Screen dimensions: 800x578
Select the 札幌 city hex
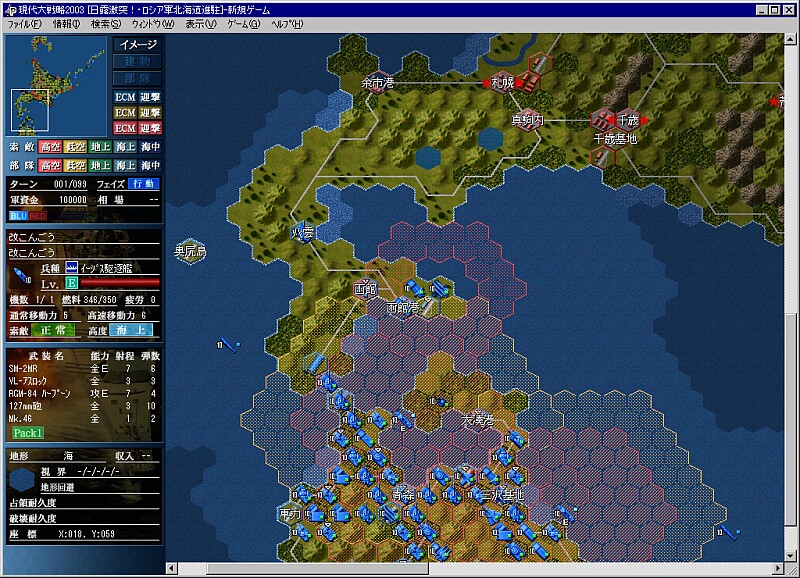click(503, 82)
